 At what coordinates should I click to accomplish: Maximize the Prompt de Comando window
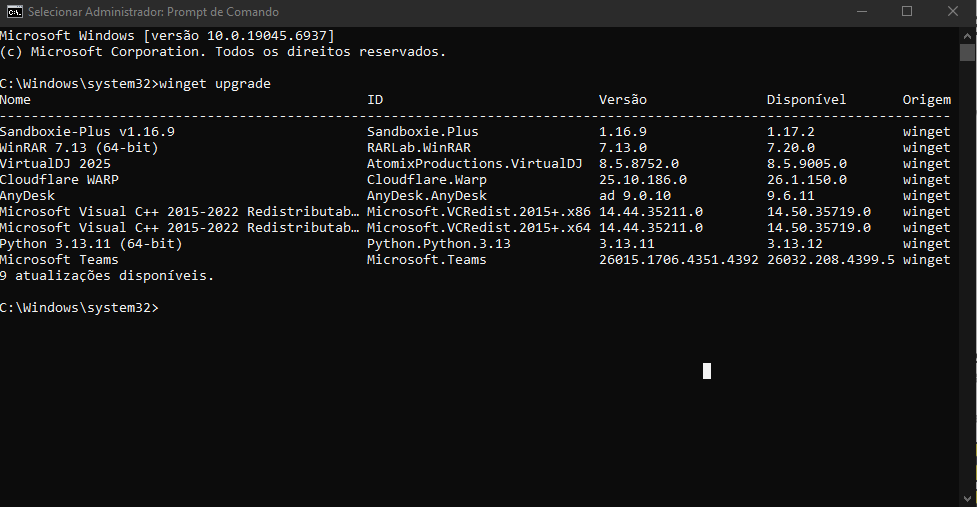point(907,12)
